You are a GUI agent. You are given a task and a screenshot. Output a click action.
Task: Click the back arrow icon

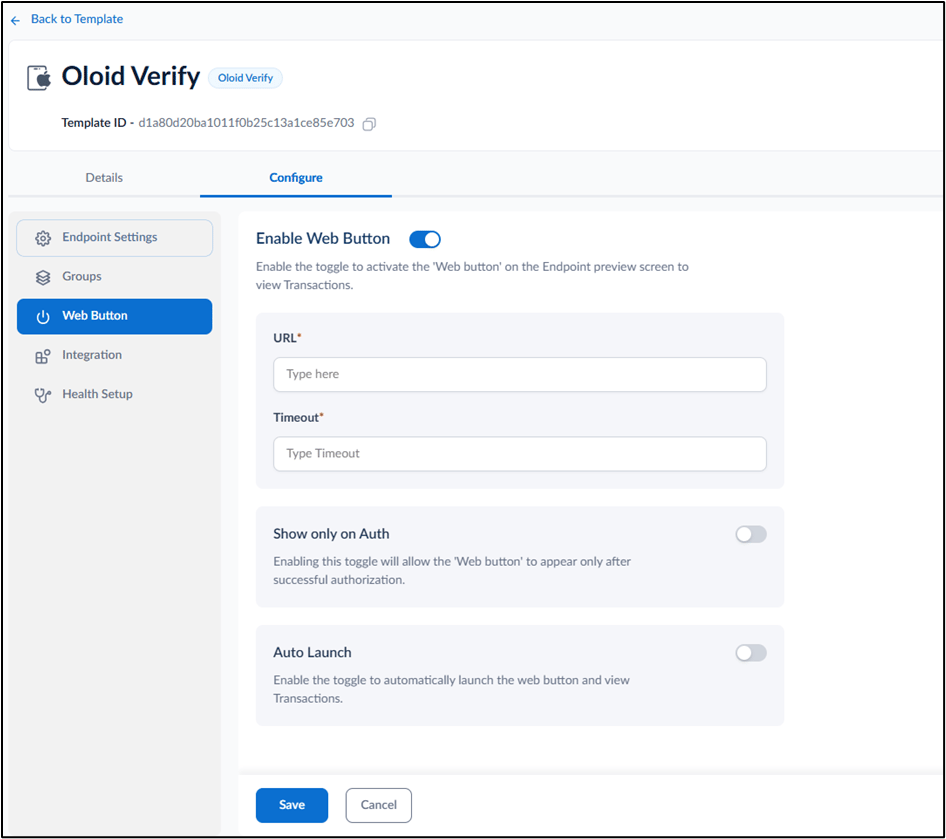tap(15, 20)
